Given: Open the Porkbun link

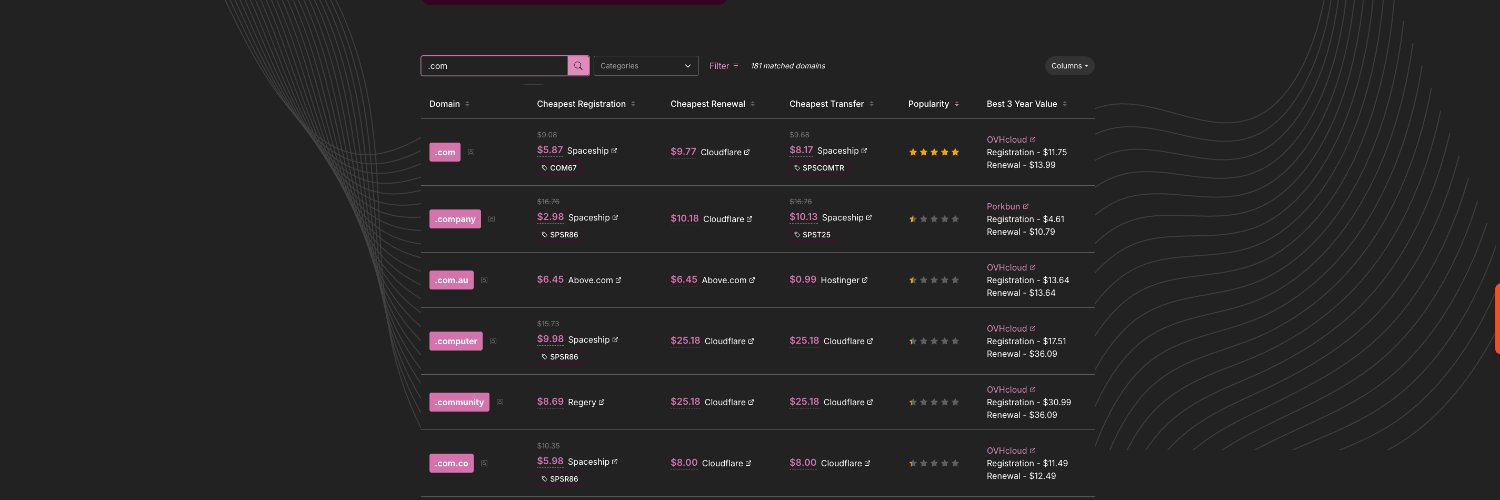Looking at the screenshot, I should click(1008, 206).
